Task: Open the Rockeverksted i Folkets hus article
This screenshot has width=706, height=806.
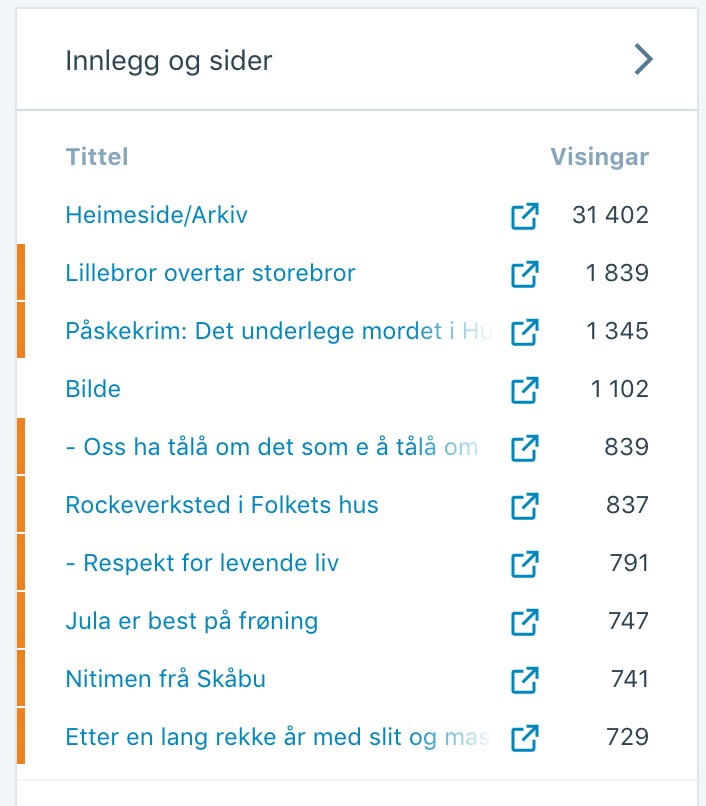Action: point(222,505)
